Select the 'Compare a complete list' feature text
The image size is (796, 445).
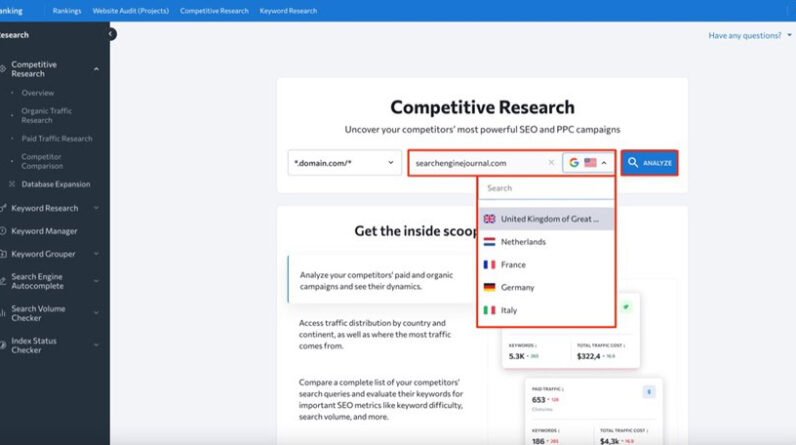pos(381,399)
